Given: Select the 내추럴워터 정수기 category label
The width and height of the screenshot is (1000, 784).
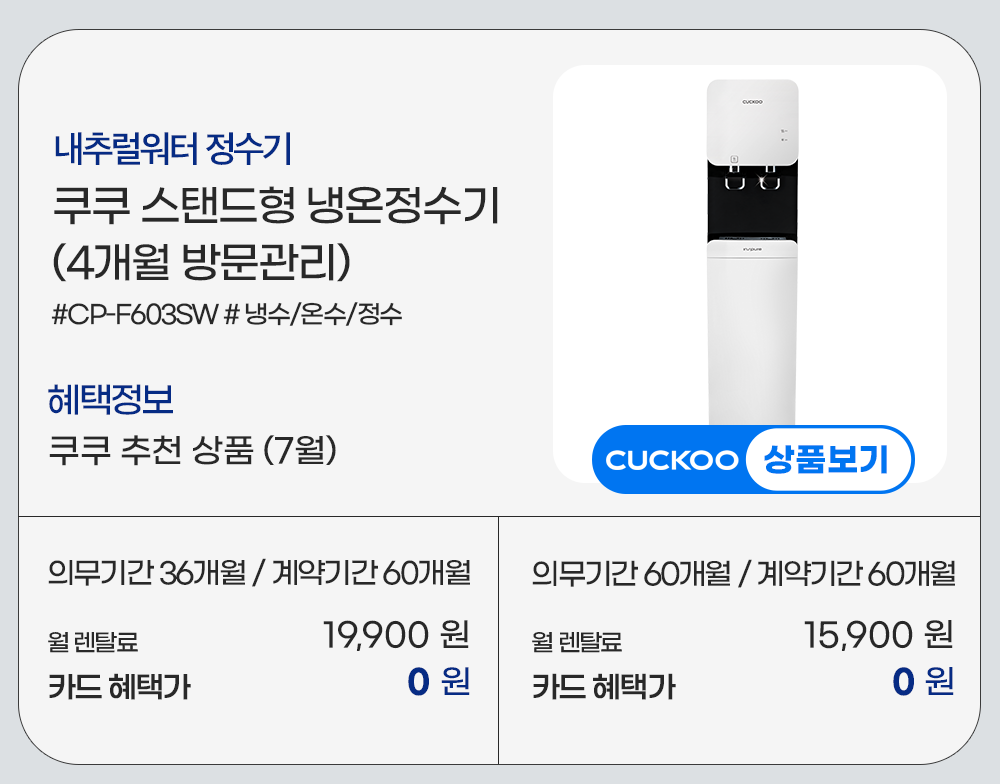Looking at the screenshot, I should point(173,150).
